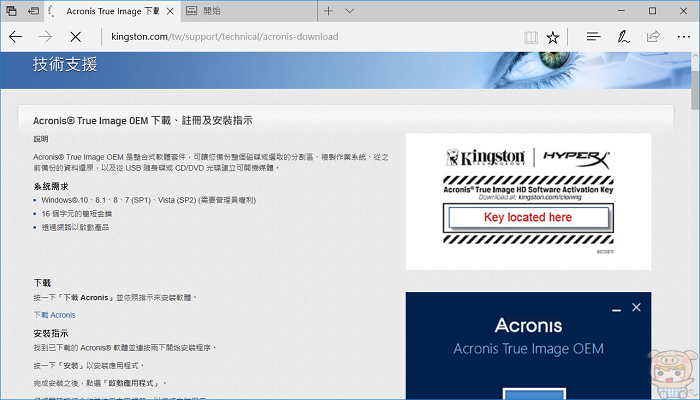Switch to the Acronis True Image tab

(x=112, y=11)
